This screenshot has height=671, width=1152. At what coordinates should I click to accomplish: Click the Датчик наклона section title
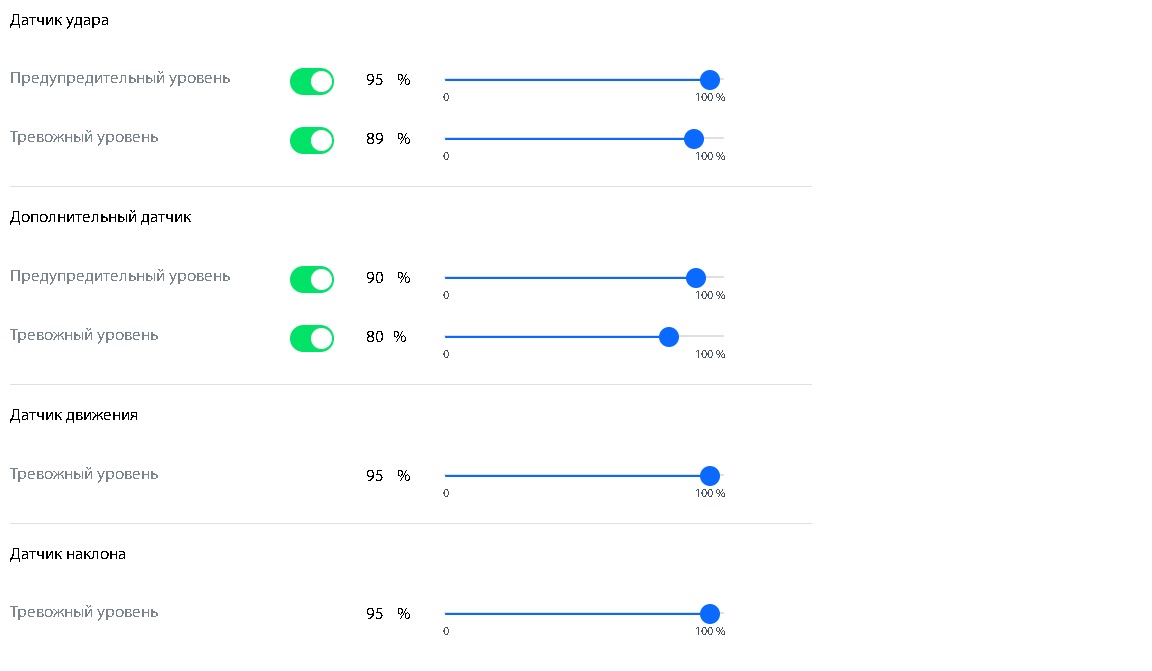(68, 554)
